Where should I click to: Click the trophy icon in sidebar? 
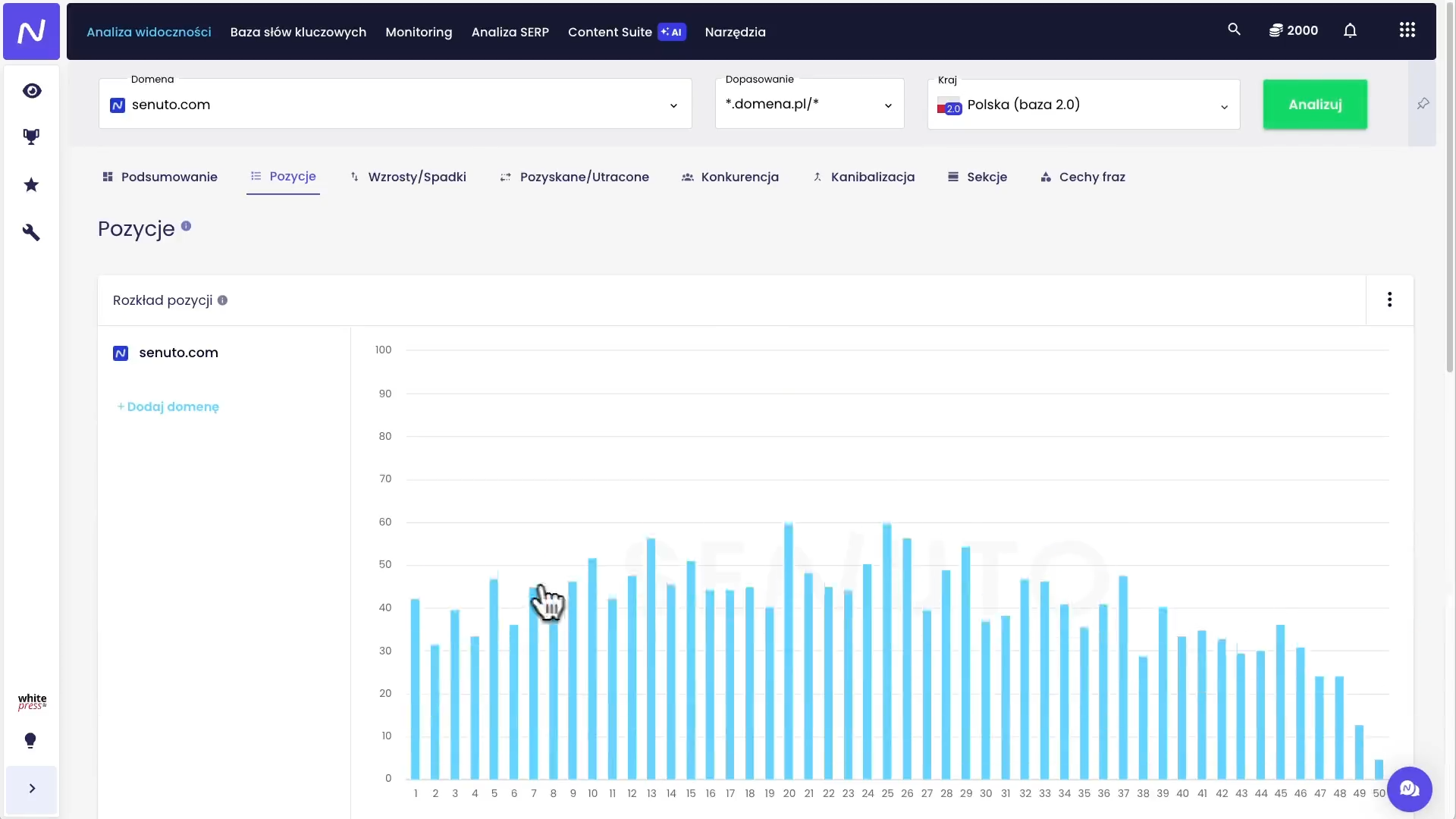point(31,137)
